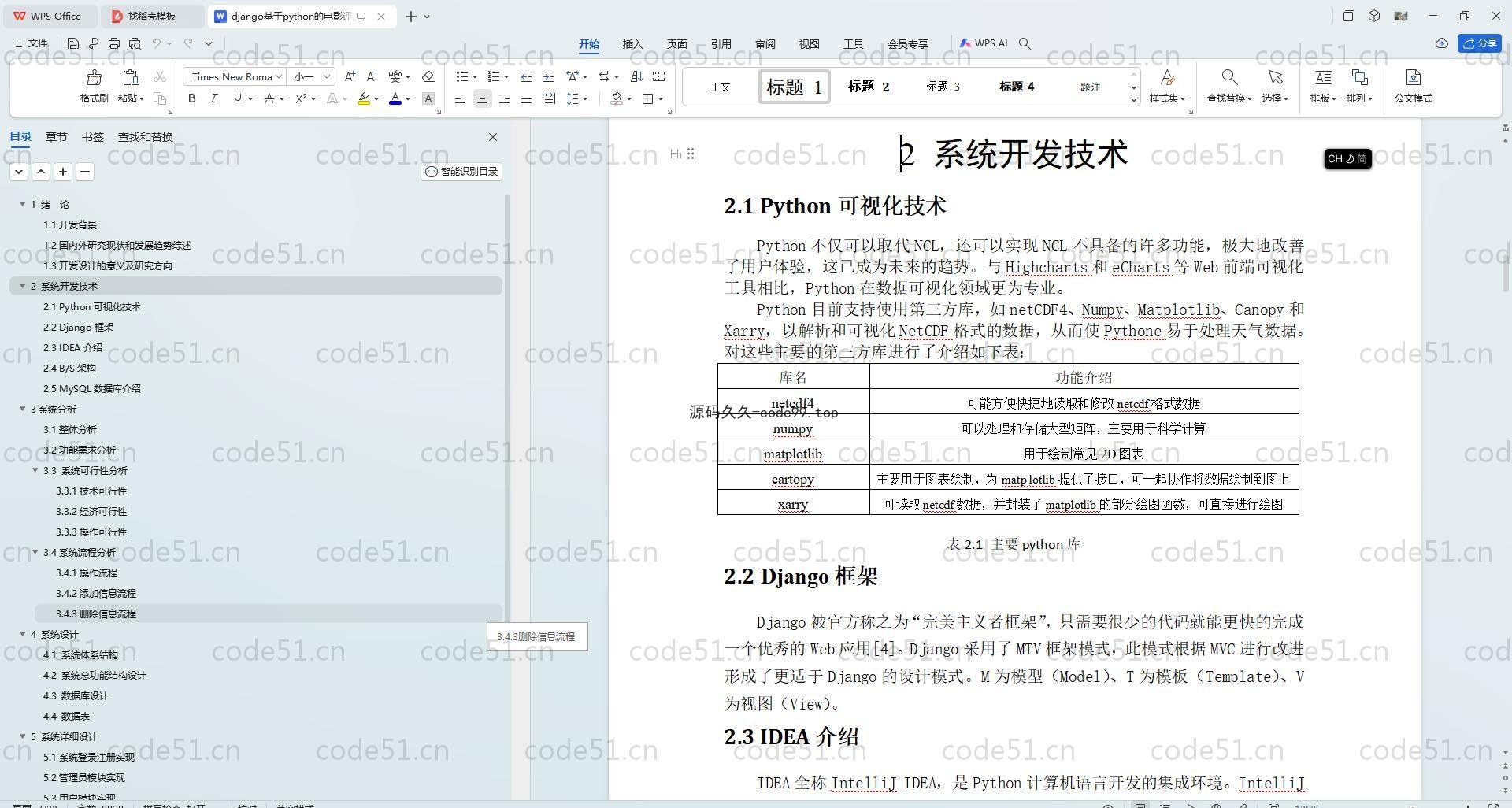This screenshot has height=808, width=1512.
Task: Collapse the '5 系统详细设计' outline node
Action: (x=23, y=736)
